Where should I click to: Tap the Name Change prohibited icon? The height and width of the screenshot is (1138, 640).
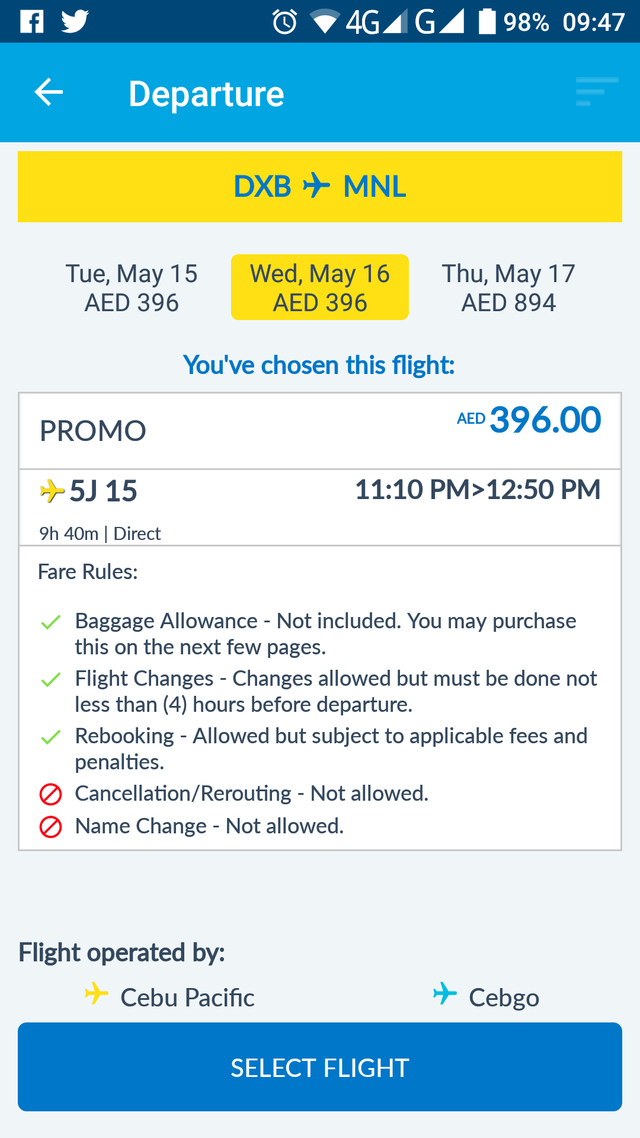tap(51, 827)
